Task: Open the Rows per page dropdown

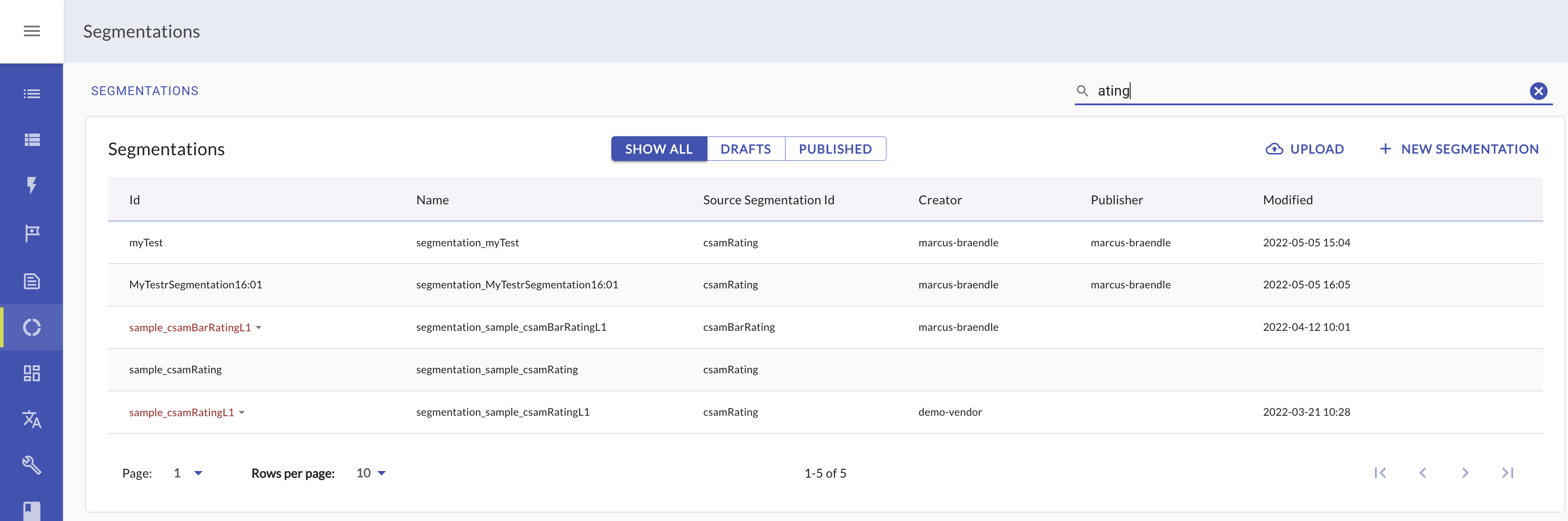Action: pos(371,473)
